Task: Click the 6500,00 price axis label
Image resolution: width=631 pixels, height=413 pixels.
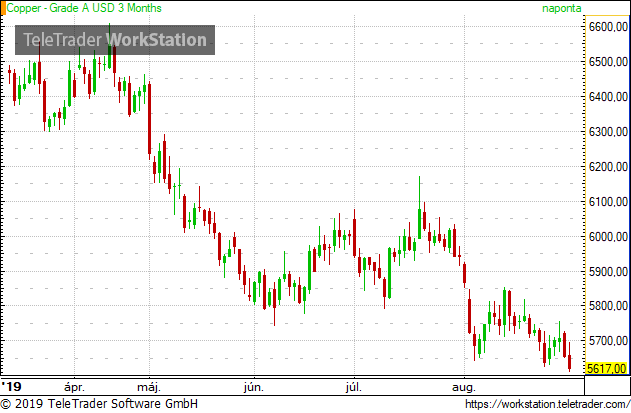Action: point(608,62)
